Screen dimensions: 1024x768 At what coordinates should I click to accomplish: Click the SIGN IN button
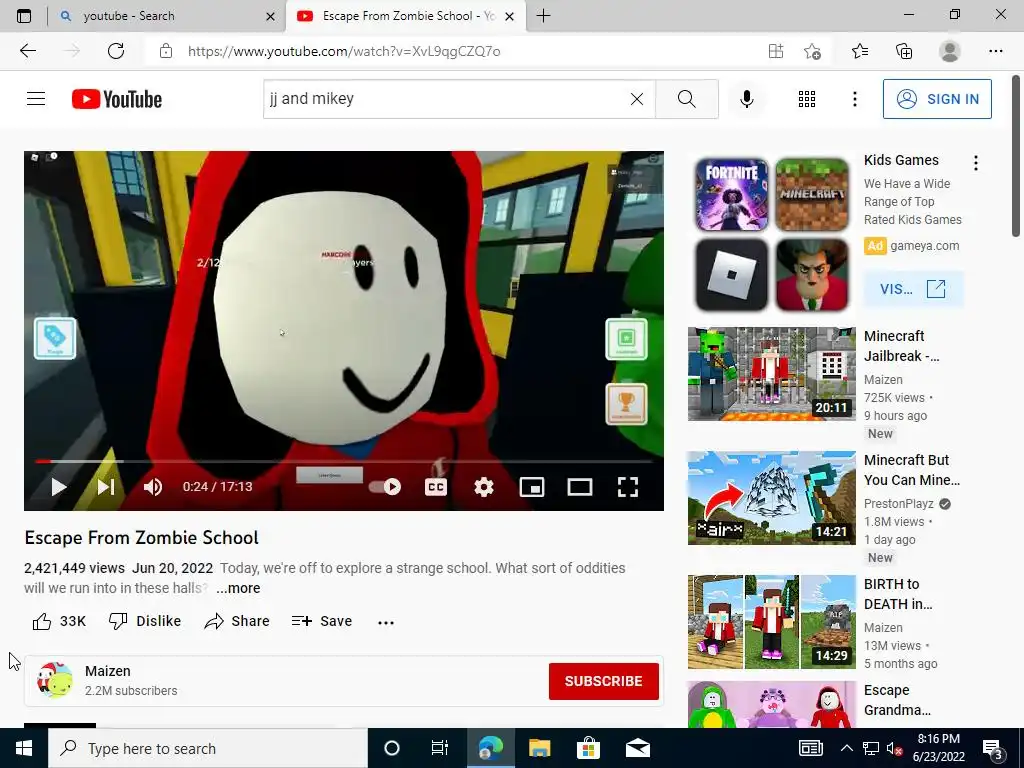coord(937,99)
